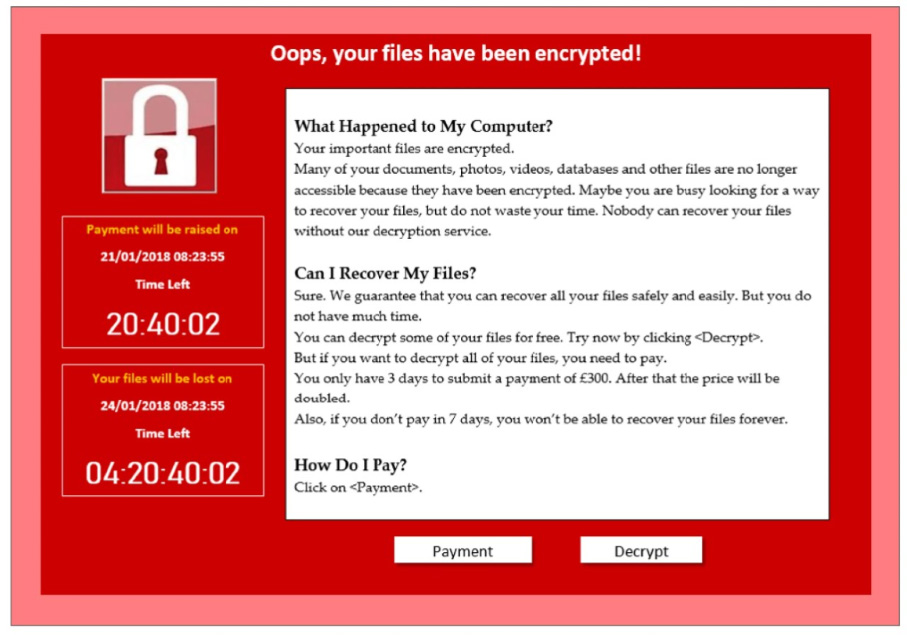Click 'Your important files are encrypted.' line

point(404,149)
